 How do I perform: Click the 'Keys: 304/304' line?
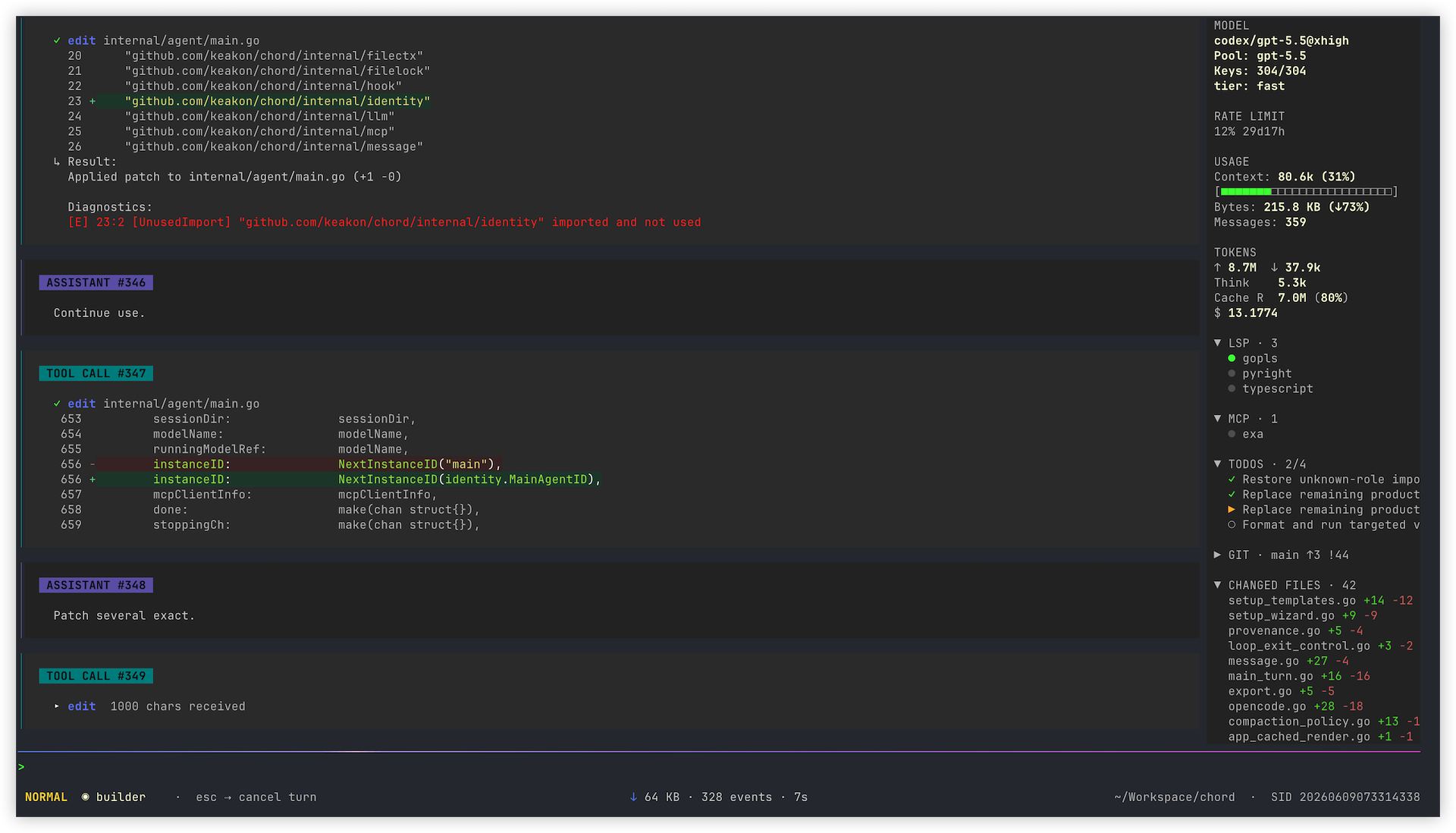[1260, 71]
